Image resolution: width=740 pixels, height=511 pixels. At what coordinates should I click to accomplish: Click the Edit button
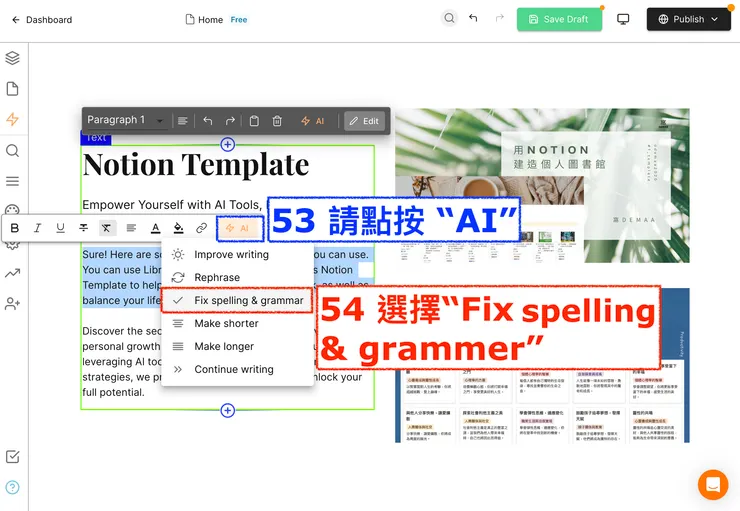pyautogui.click(x=364, y=121)
